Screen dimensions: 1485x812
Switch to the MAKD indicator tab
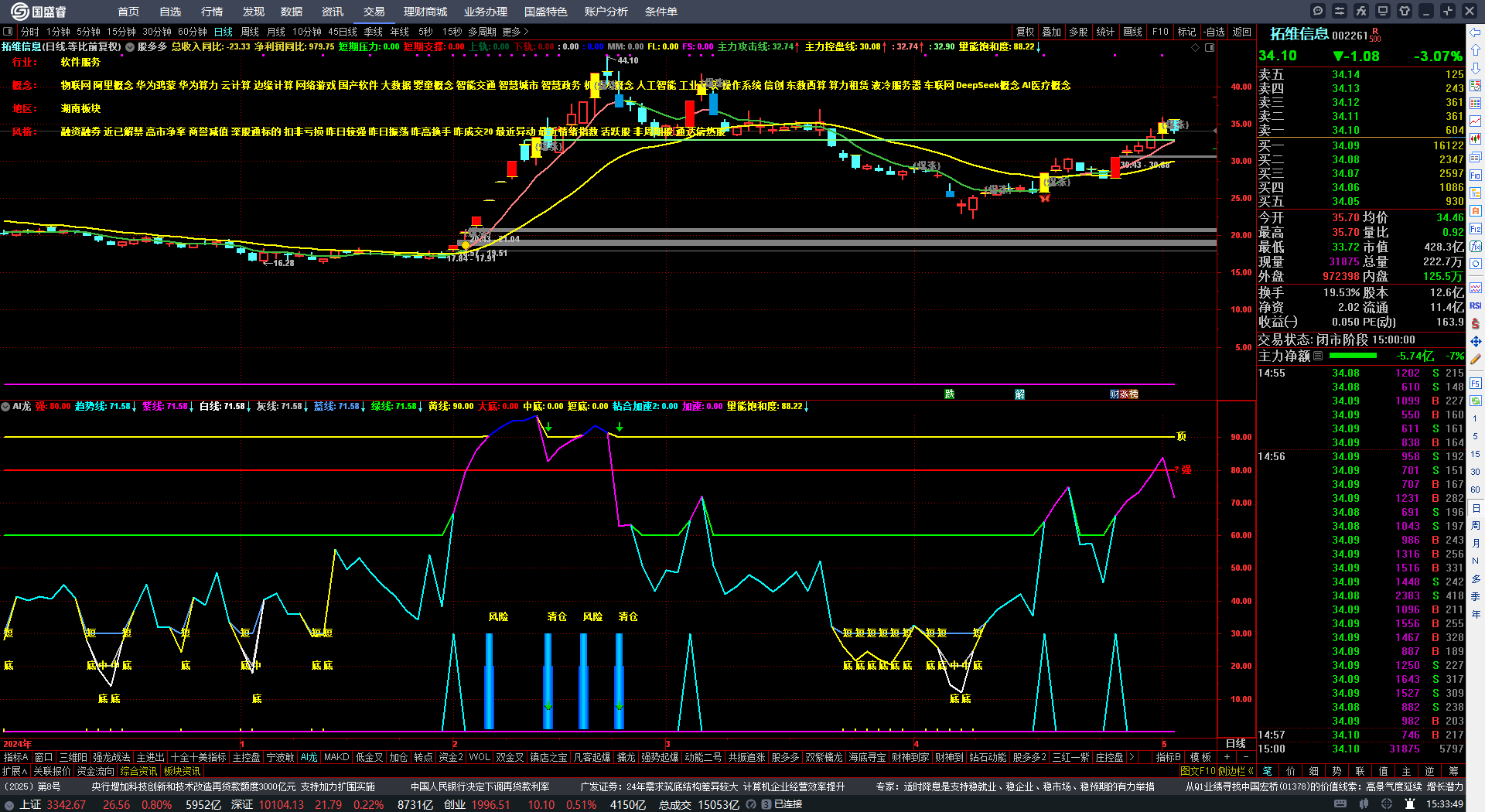[x=336, y=757]
